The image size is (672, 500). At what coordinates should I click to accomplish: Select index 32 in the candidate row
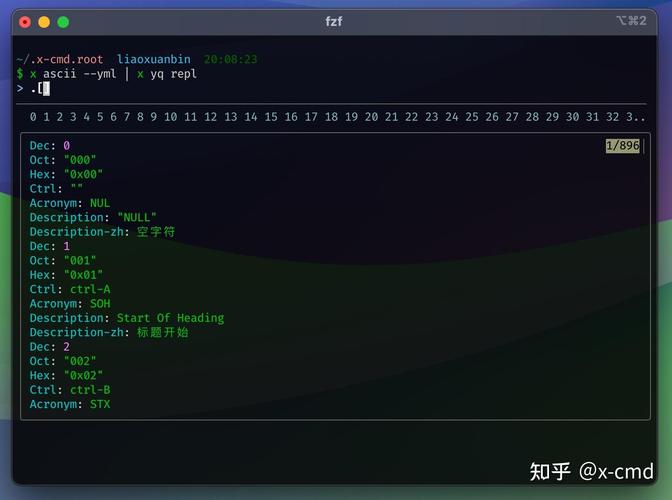pyautogui.click(x=612, y=117)
